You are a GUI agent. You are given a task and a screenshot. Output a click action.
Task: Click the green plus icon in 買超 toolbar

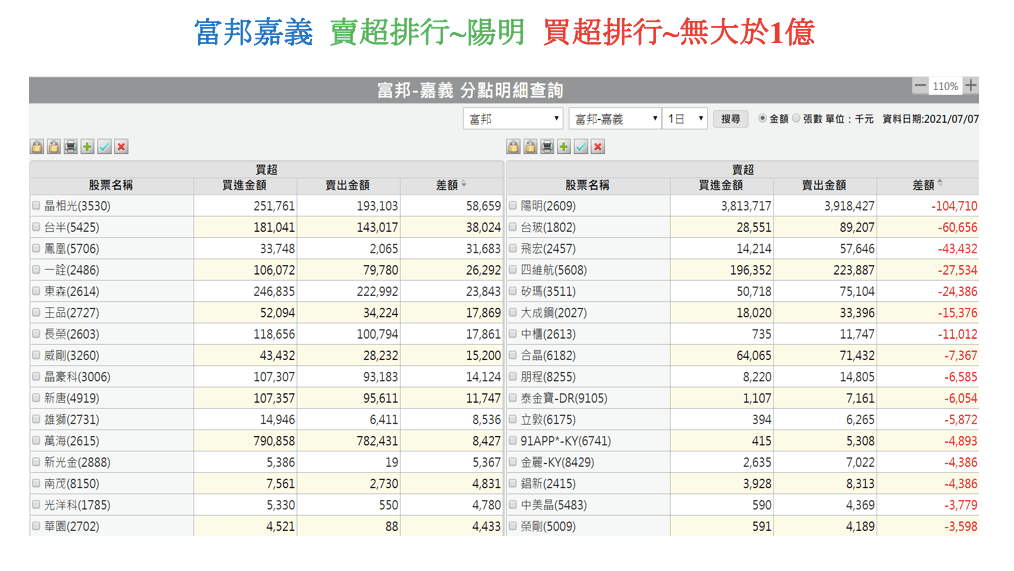[88, 147]
